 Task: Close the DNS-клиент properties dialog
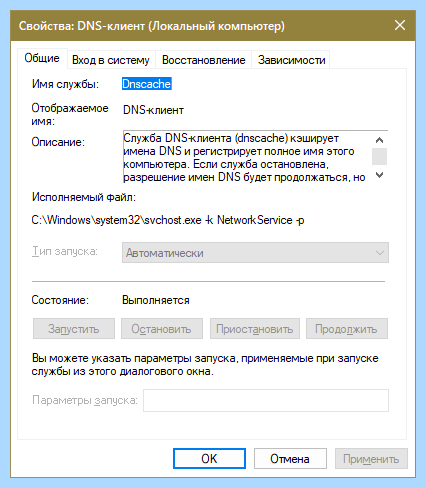tap(400, 25)
